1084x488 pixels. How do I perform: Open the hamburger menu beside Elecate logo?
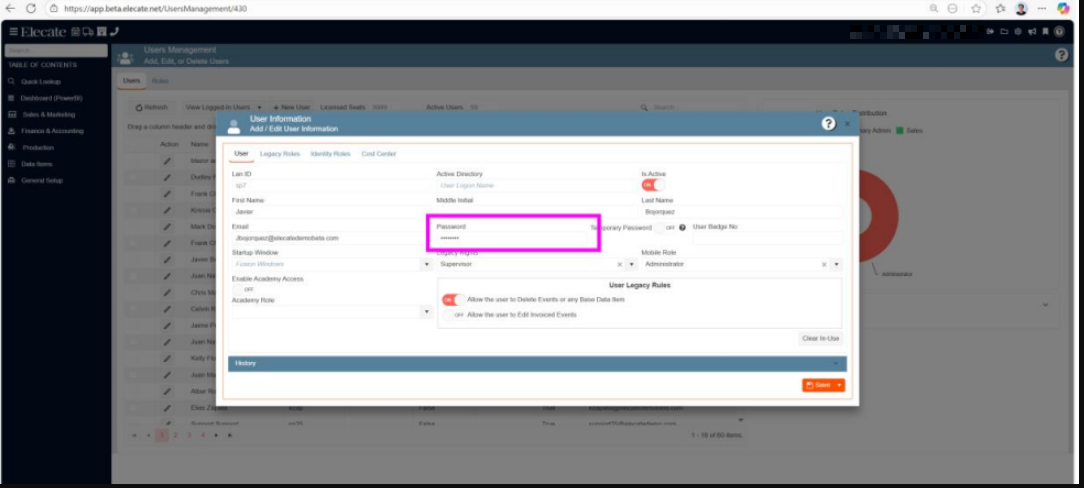13,32
